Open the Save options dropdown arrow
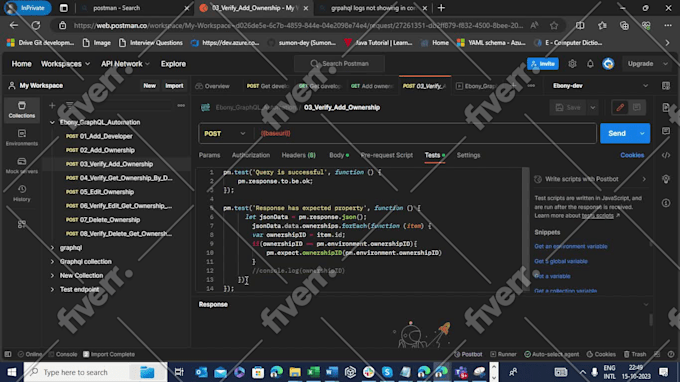The height and width of the screenshot is (382, 680). point(592,108)
